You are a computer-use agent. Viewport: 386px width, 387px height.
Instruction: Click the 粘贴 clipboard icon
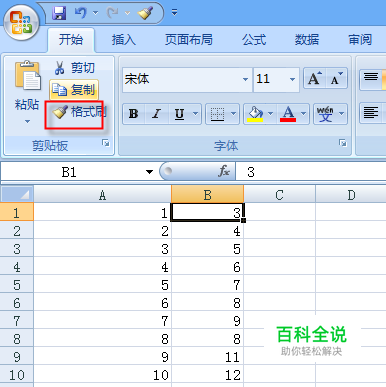pos(27,76)
